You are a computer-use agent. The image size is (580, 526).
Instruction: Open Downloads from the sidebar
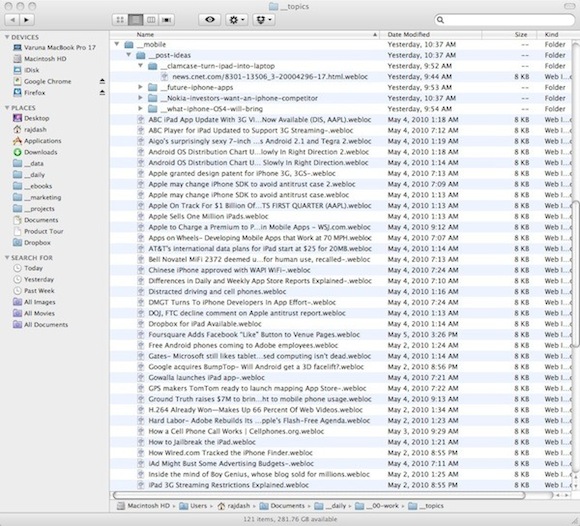(35, 152)
